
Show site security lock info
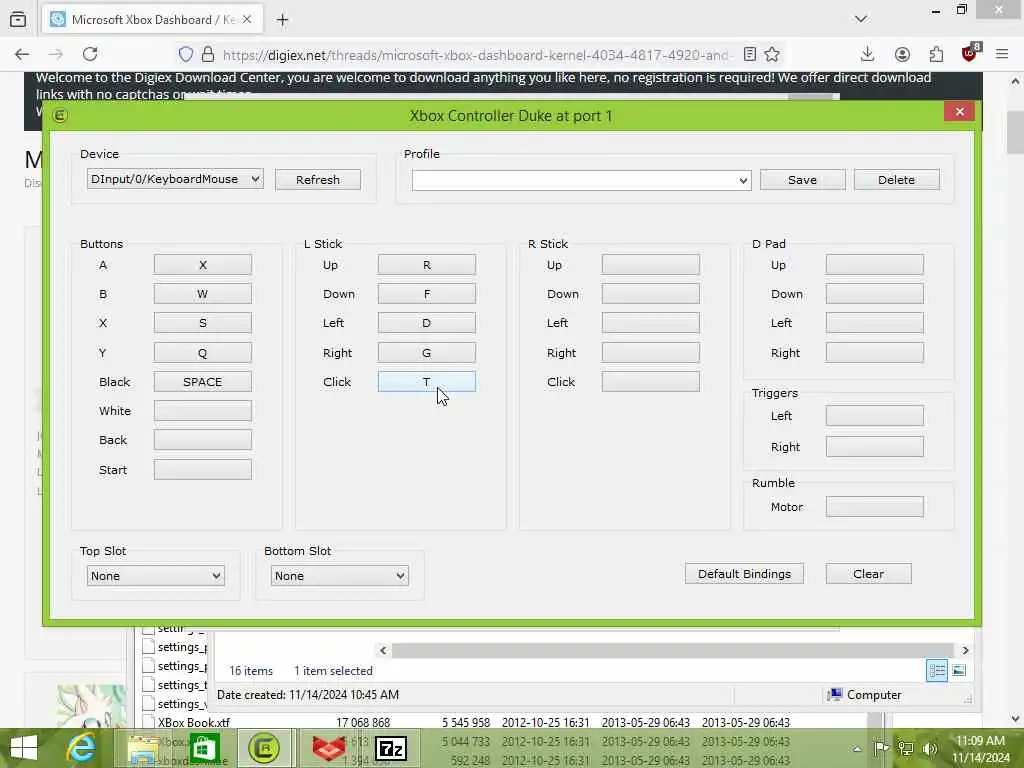pyautogui.click(x=208, y=54)
